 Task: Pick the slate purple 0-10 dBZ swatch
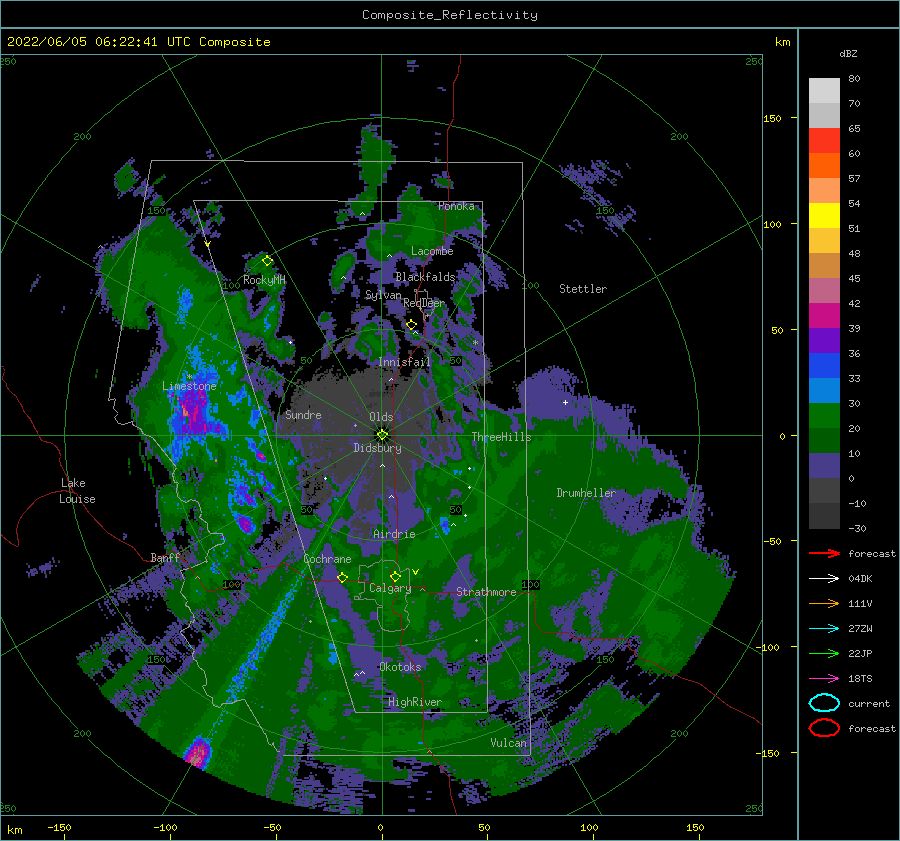click(x=824, y=466)
